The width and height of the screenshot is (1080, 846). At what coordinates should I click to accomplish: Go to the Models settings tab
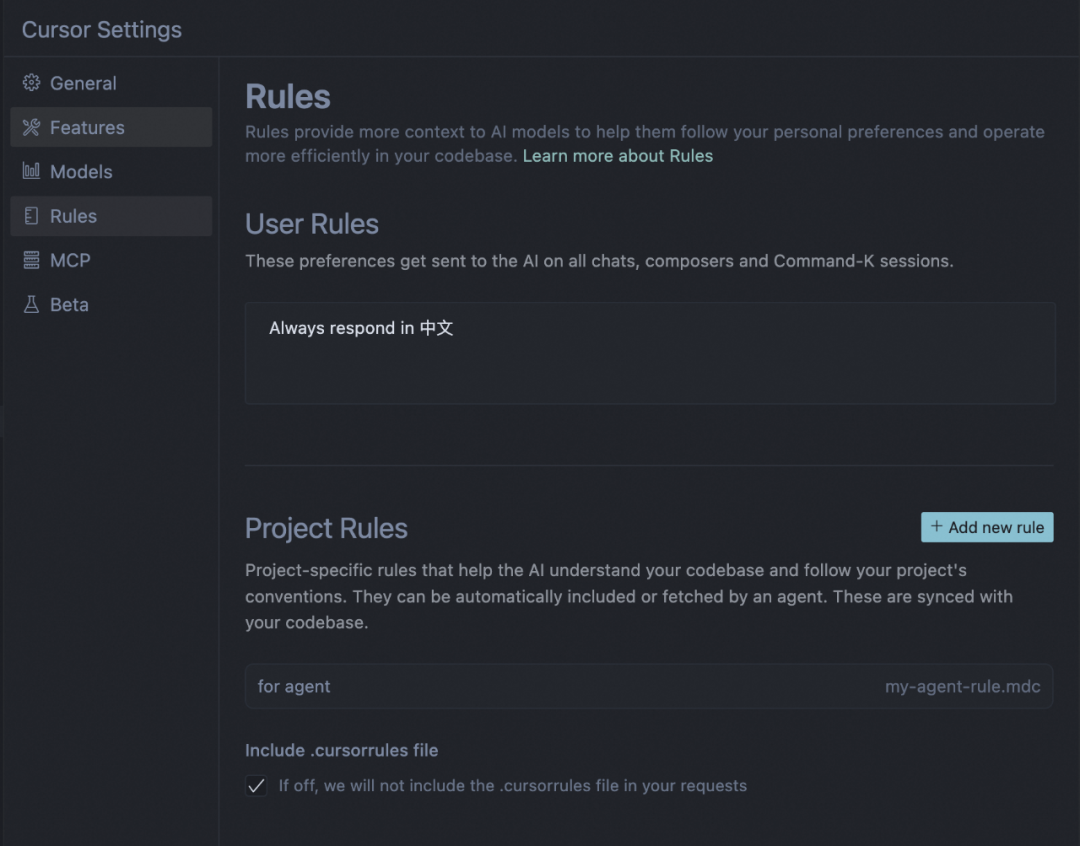pos(81,172)
